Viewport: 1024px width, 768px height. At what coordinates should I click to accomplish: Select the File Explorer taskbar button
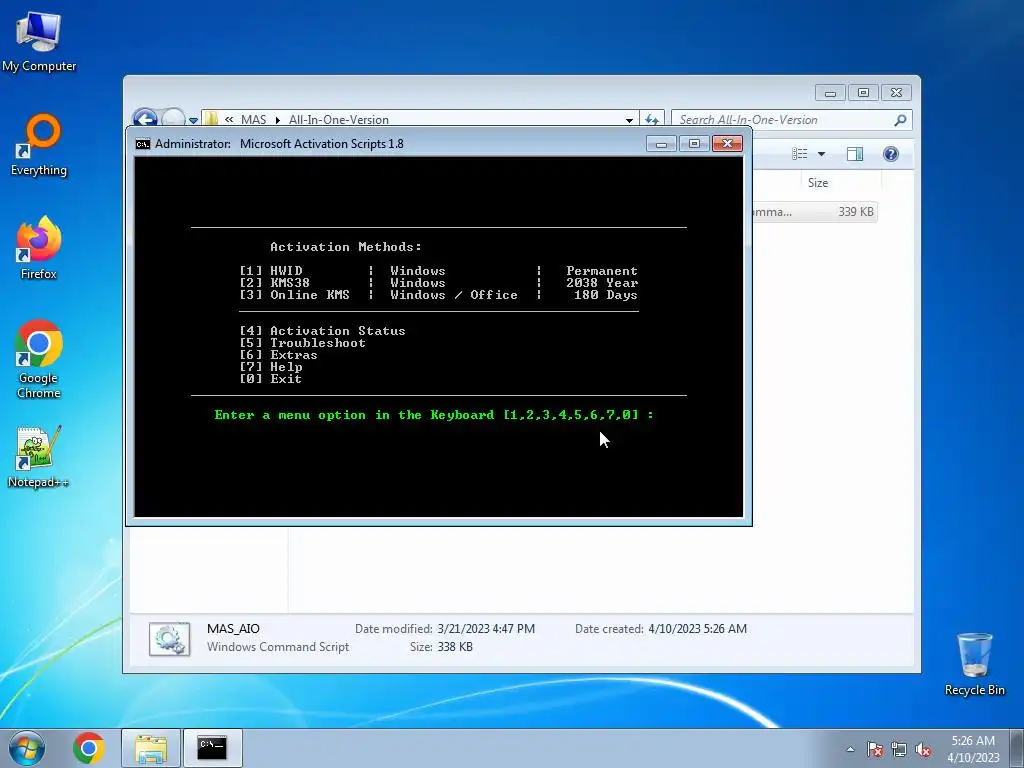151,748
